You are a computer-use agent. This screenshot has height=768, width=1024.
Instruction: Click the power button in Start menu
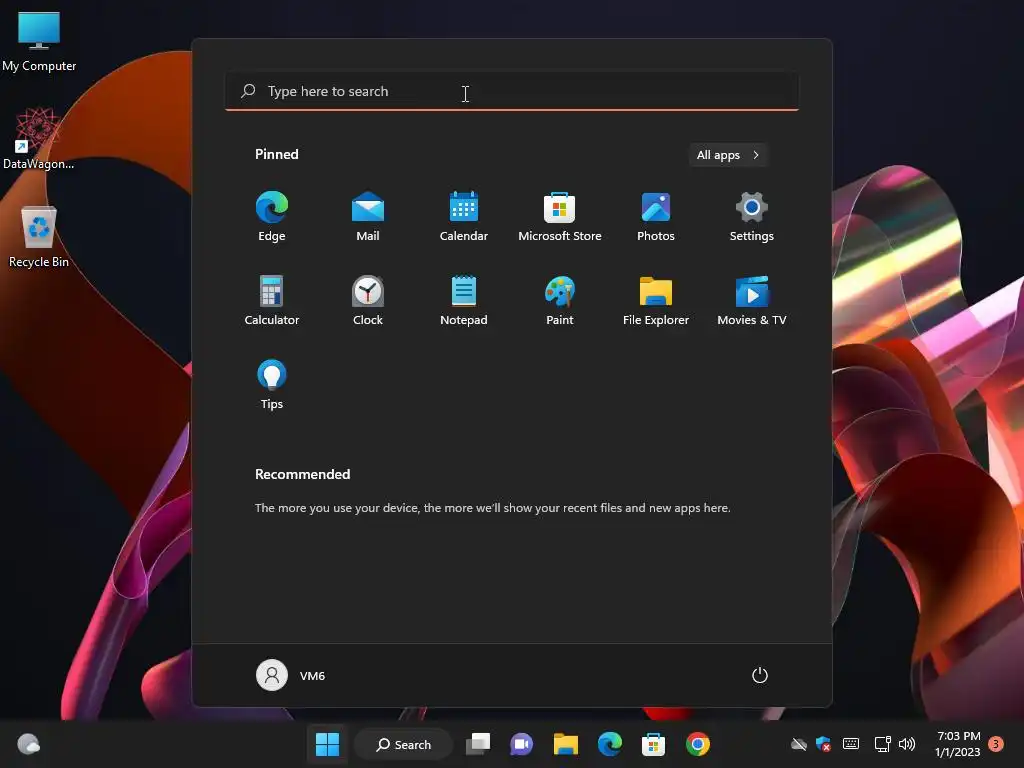760,675
